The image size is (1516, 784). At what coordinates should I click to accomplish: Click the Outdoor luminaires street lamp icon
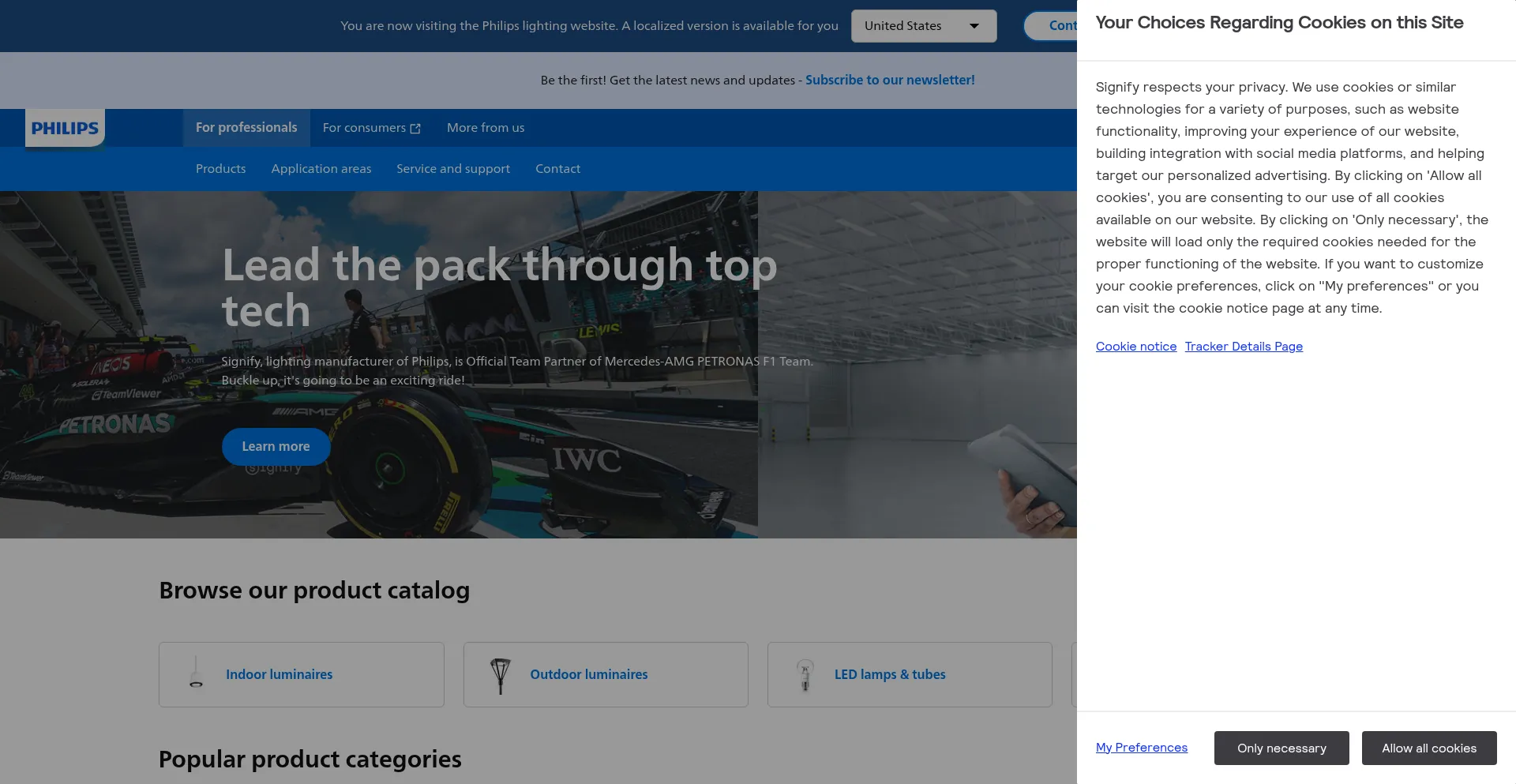(x=500, y=675)
